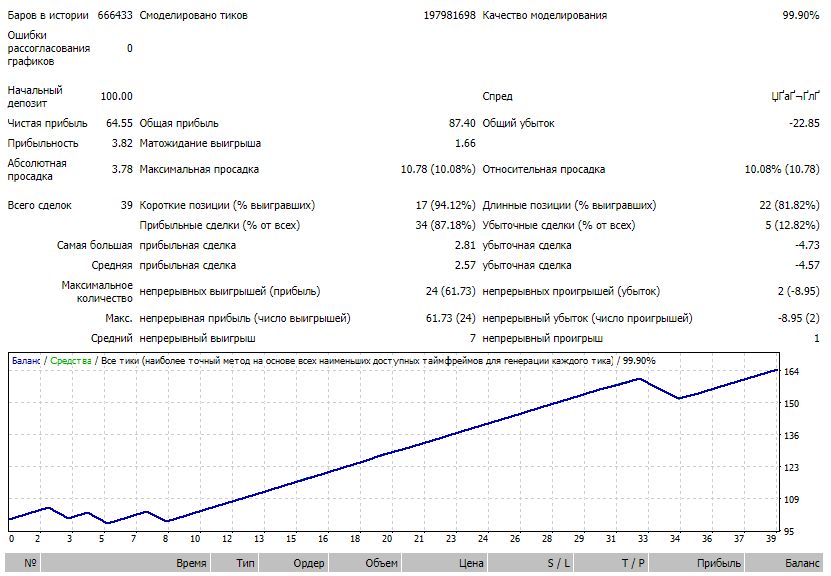
Task: Click the Относительная просадка value 10.08% (10.78)
Action: 782,170
